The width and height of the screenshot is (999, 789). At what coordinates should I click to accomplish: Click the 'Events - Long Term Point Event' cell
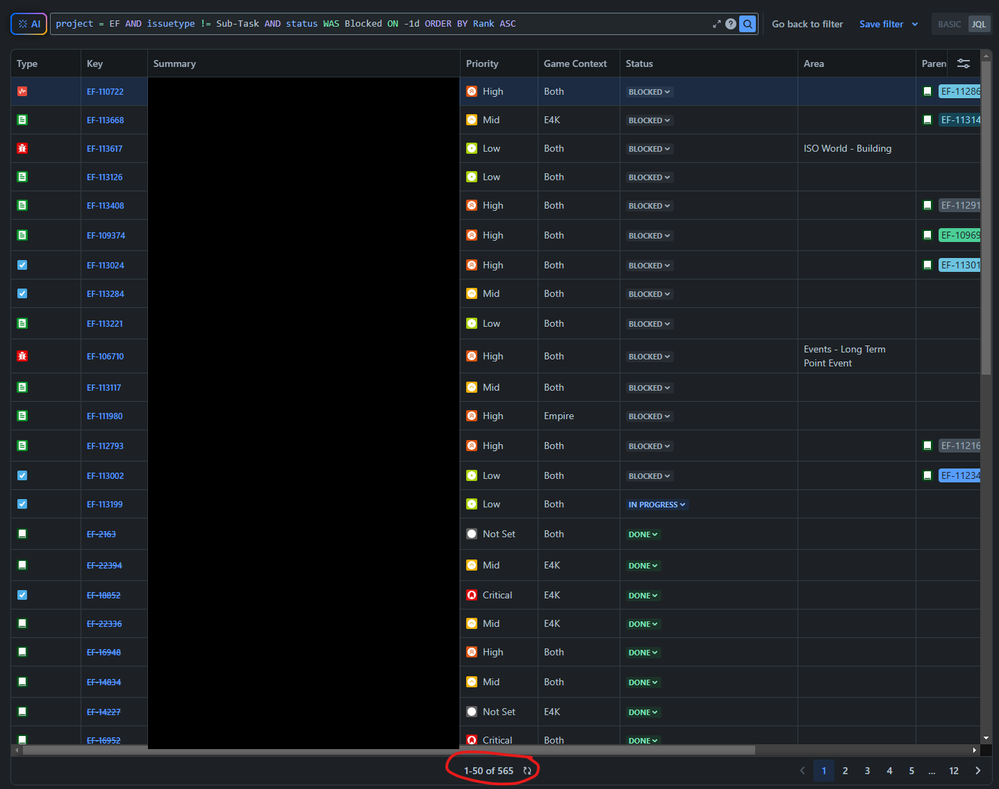[844, 356]
